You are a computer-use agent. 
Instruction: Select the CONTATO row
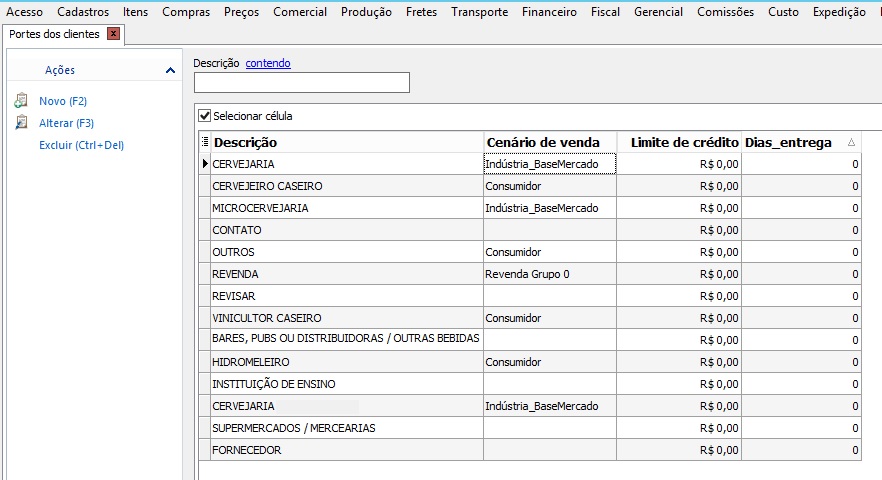530,230
